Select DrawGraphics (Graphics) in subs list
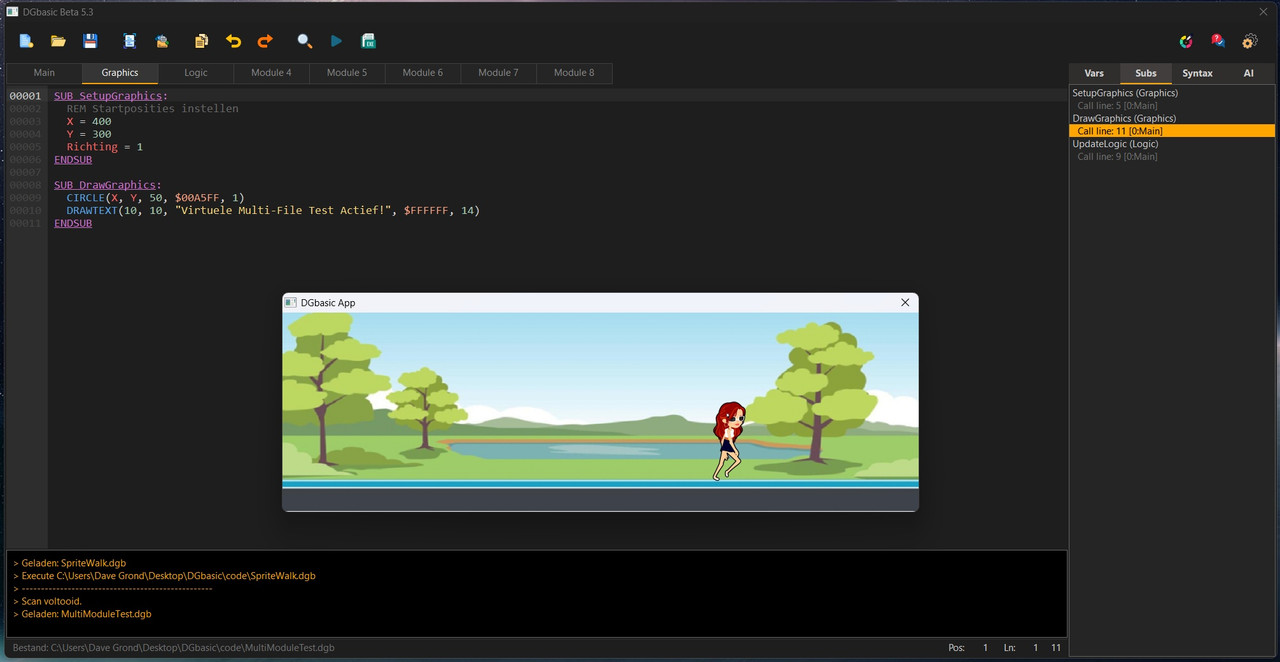Image resolution: width=1280 pixels, height=662 pixels. [x=1124, y=118]
